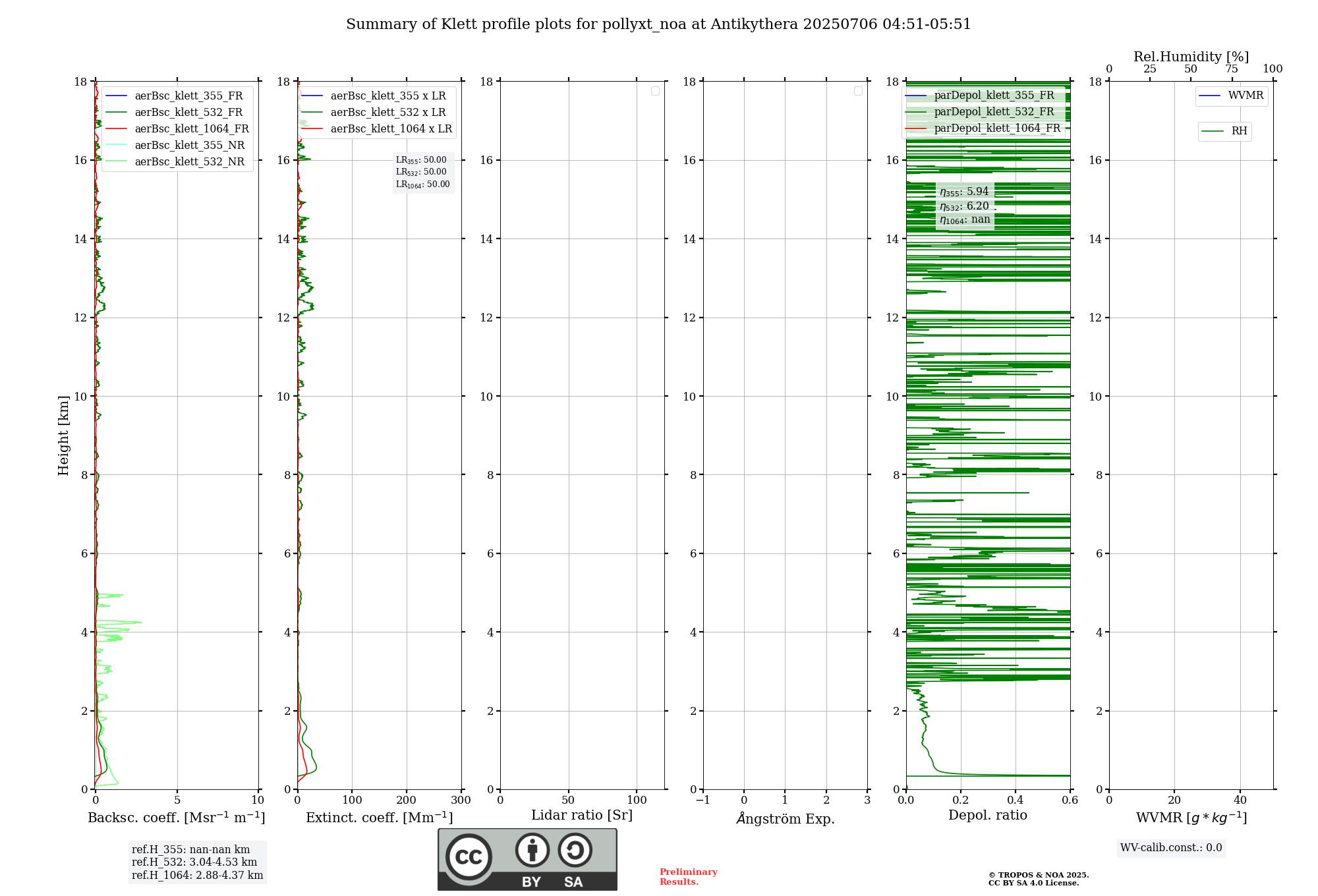The height and width of the screenshot is (896, 1318).
Task: Click the aerBsc_klett_1064_FR legend entry
Action: [x=177, y=129]
